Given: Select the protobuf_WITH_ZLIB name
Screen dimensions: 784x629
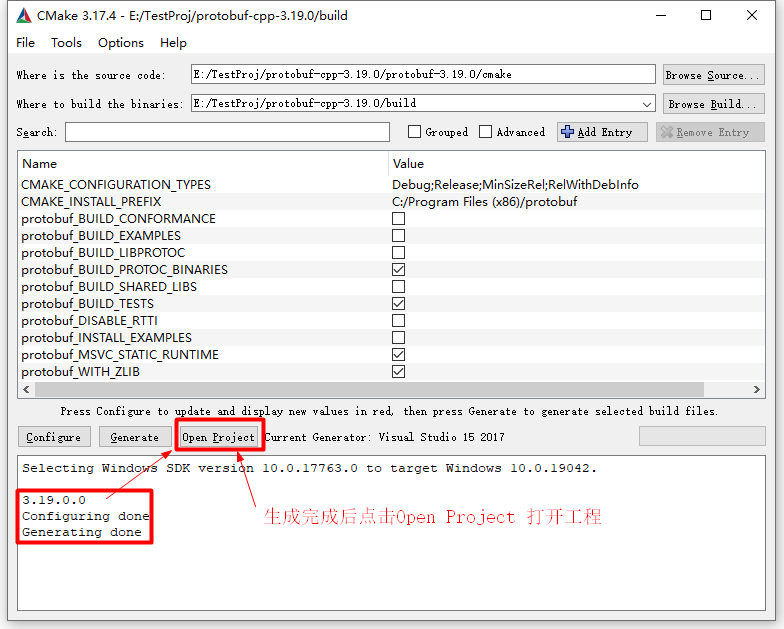Looking at the screenshot, I should [80, 372].
